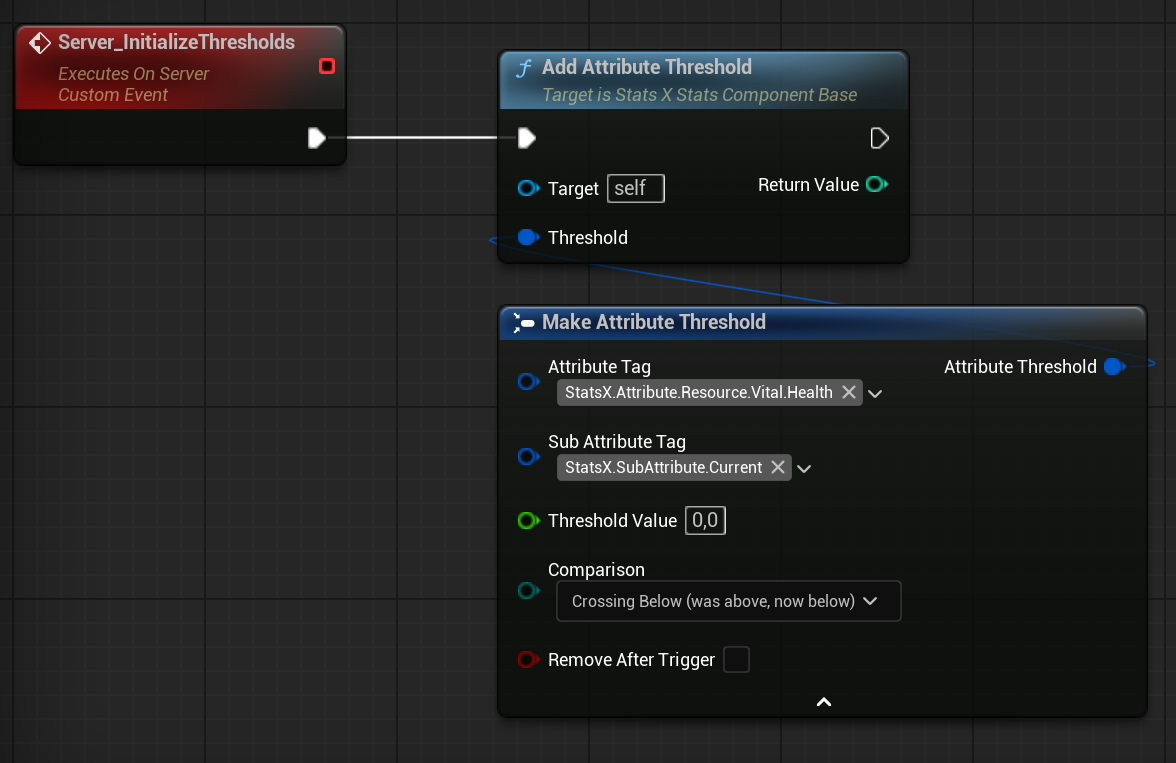
Task: Open the Sub Attribute Tag dropdown
Action: 804,467
